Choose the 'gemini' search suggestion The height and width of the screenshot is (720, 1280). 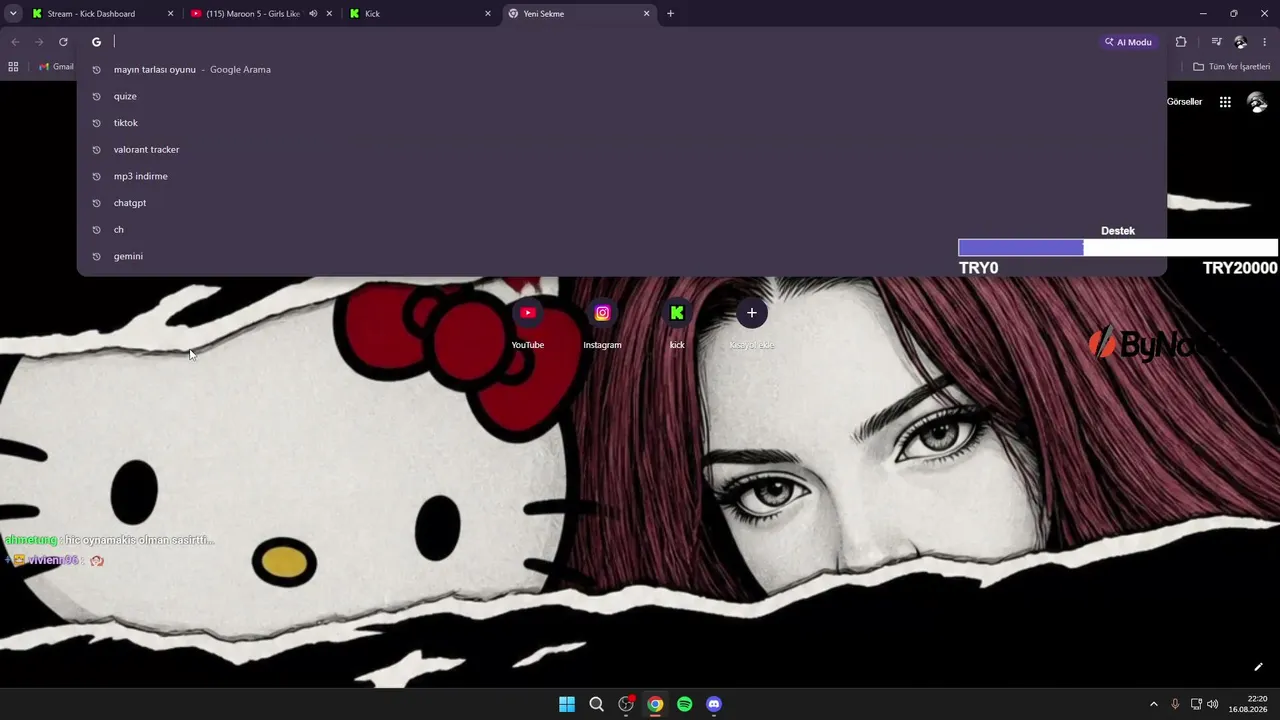click(621, 256)
